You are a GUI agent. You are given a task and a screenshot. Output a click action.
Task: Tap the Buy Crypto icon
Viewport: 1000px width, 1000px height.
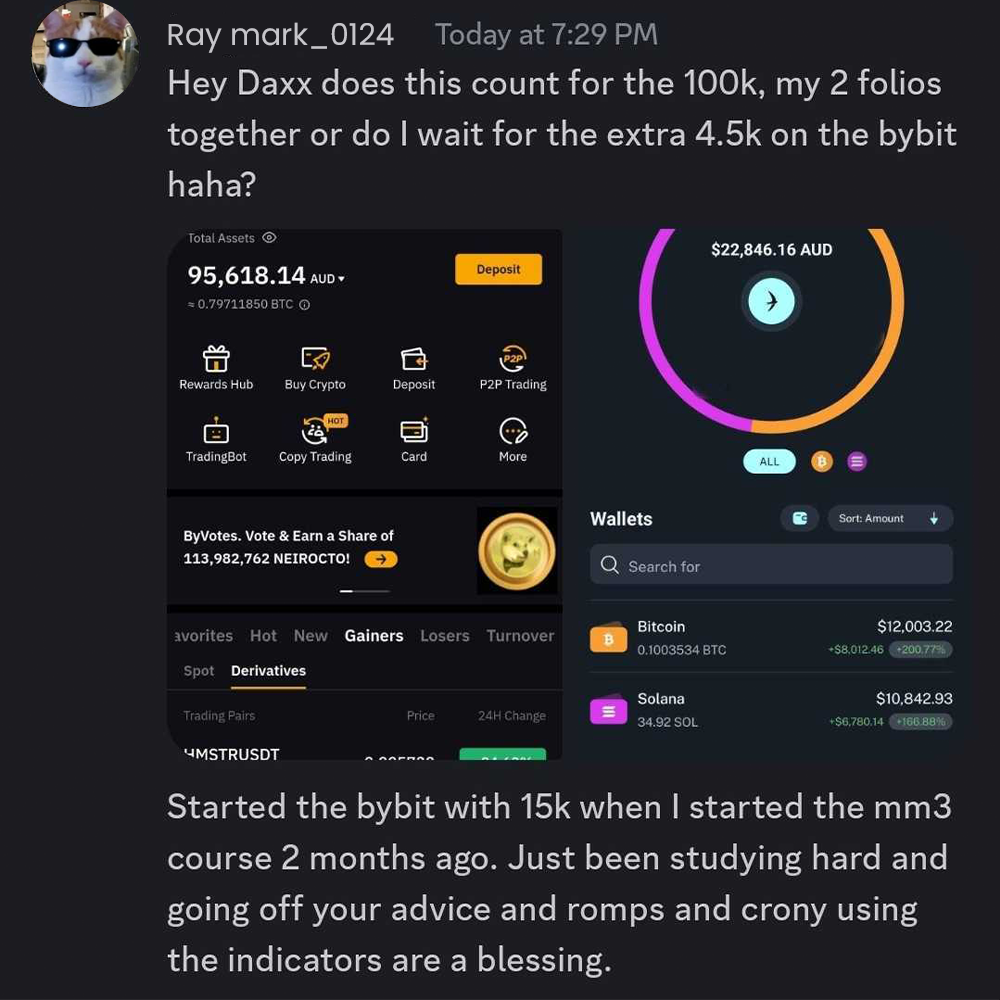coord(315,358)
